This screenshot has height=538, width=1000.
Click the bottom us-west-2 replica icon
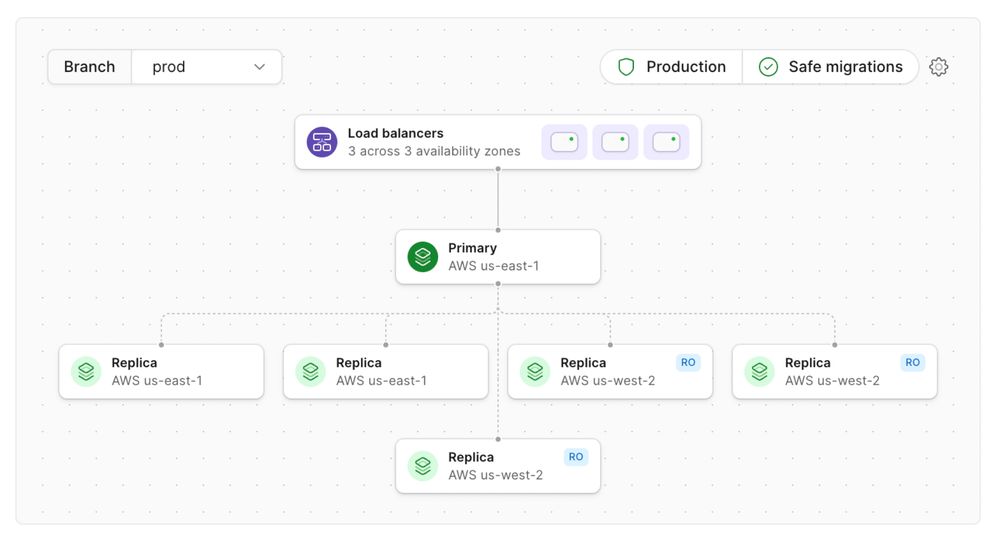point(423,466)
